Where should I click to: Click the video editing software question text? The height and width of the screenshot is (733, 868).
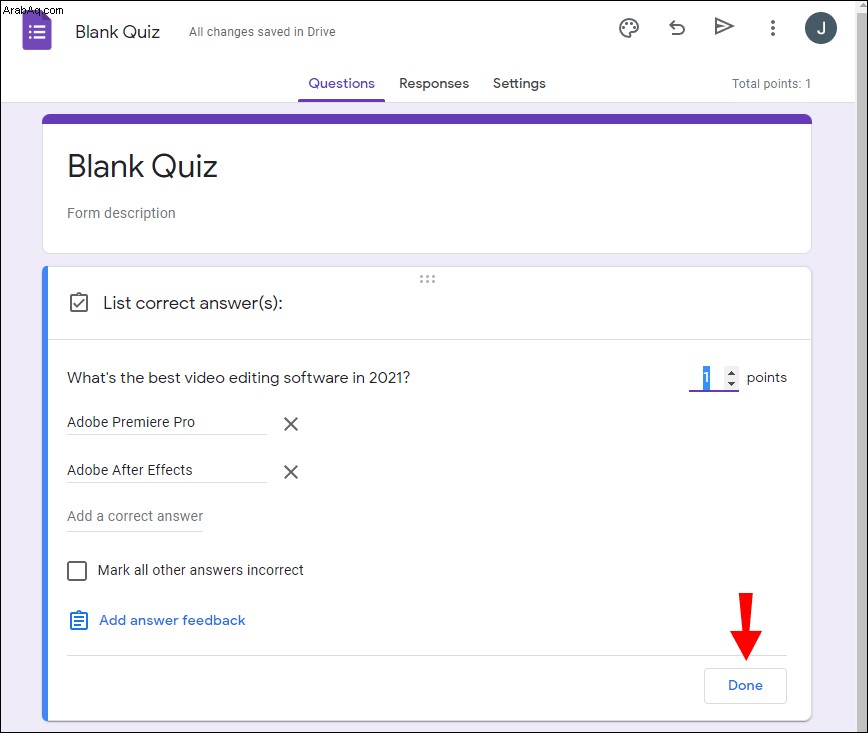pyautogui.click(x=239, y=378)
